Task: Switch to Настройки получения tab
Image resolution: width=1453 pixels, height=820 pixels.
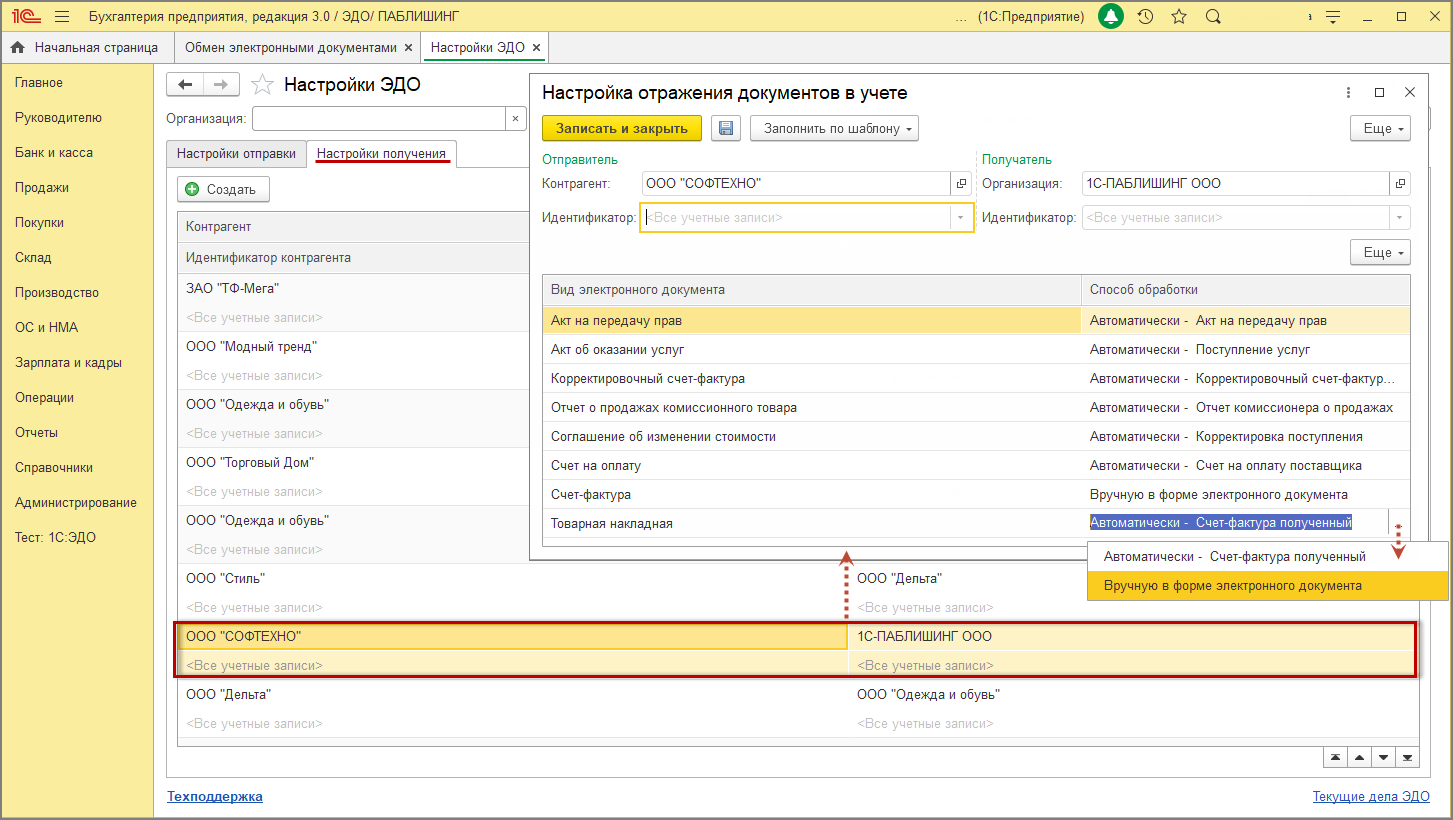Action: pyautogui.click(x=381, y=154)
